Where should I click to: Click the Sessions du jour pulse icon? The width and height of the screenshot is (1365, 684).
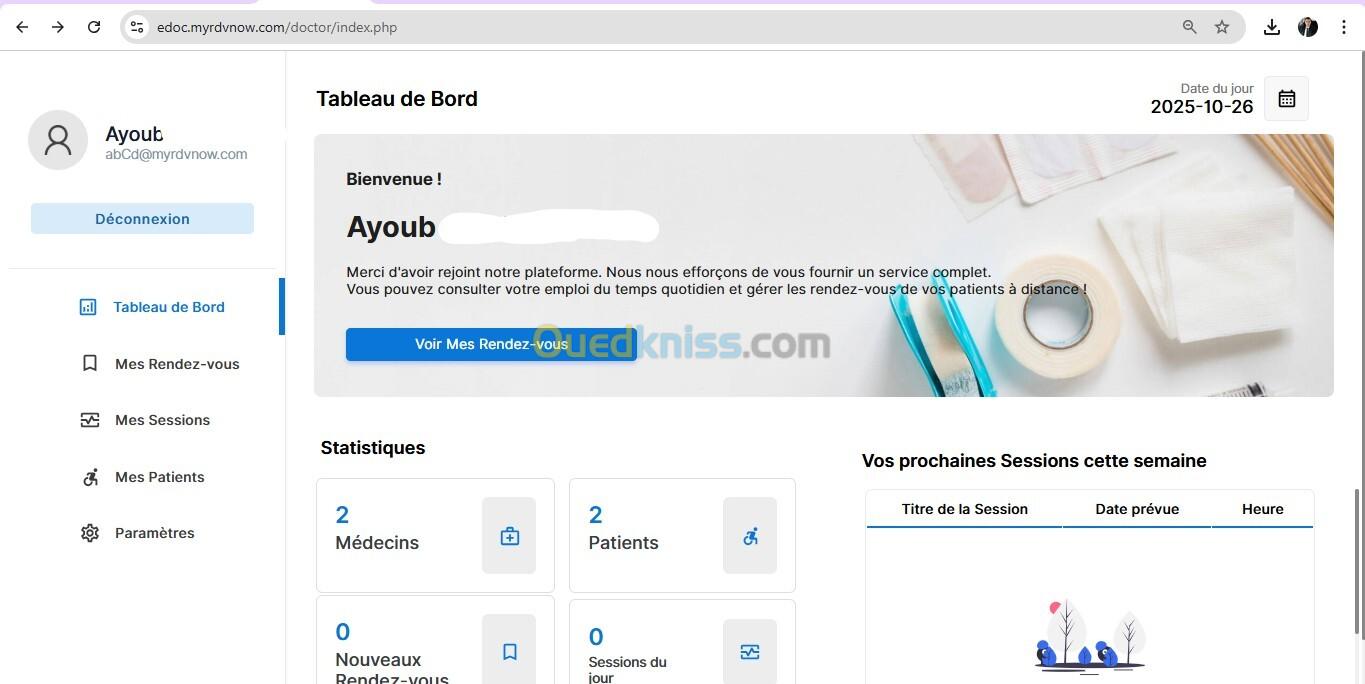point(750,652)
